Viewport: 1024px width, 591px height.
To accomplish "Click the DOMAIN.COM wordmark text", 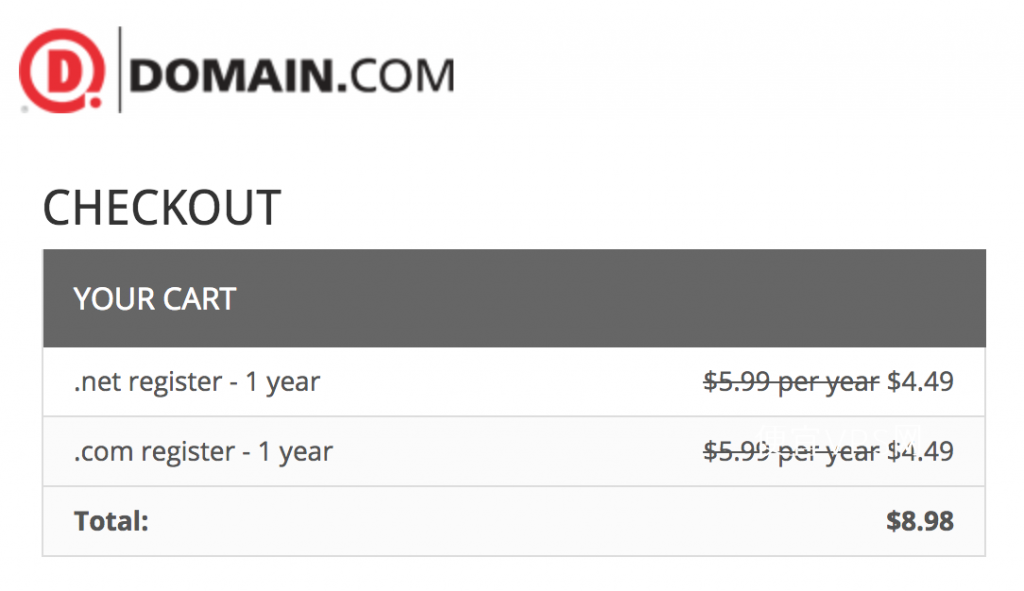I will pyautogui.click(x=292, y=76).
